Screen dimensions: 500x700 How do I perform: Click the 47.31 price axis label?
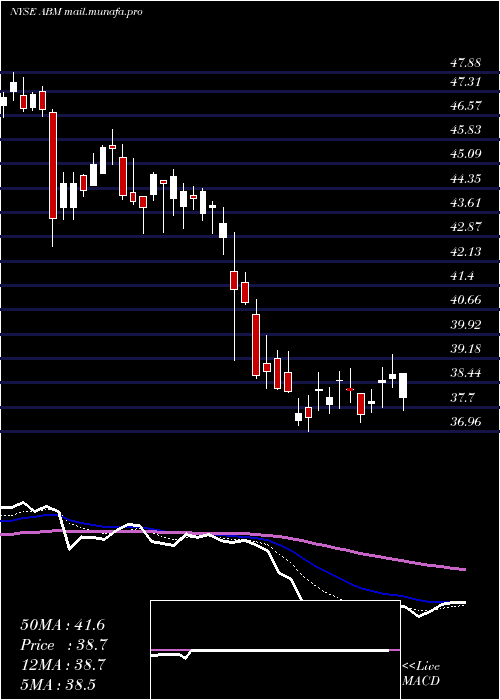(465, 82)
